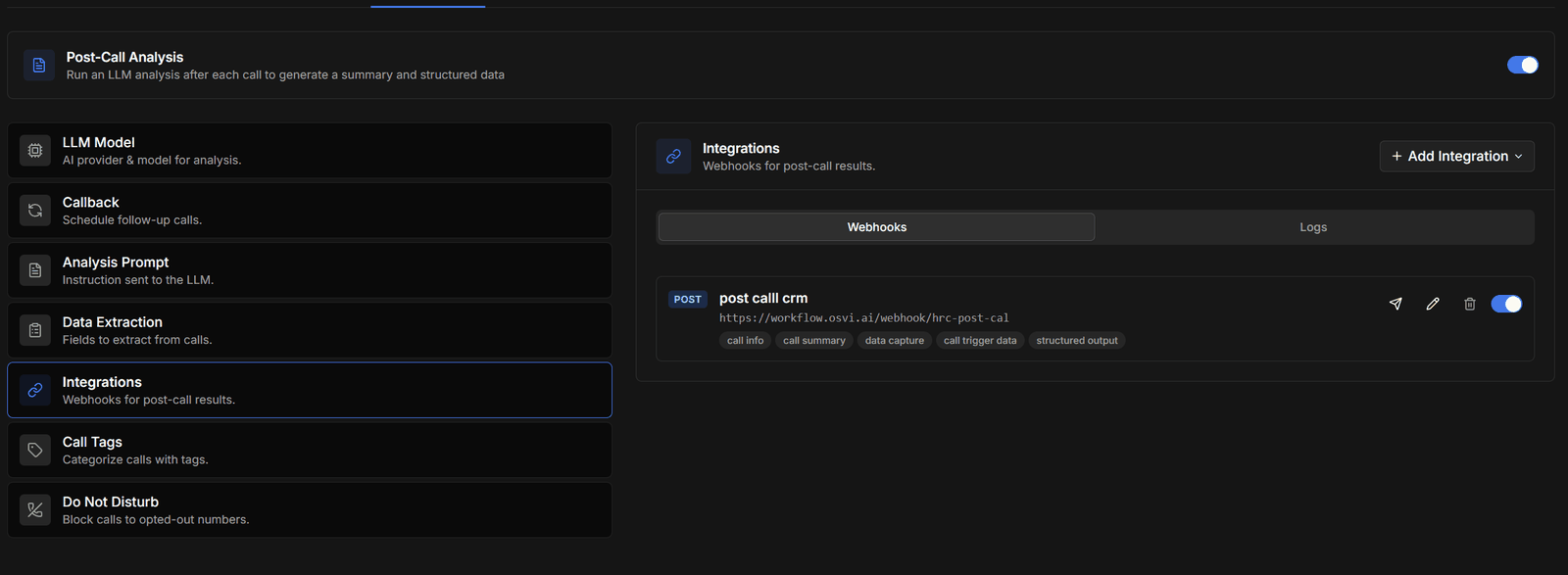1568x575 pixels.
Task: Click the call summary tag
Action: click(814, 341)
